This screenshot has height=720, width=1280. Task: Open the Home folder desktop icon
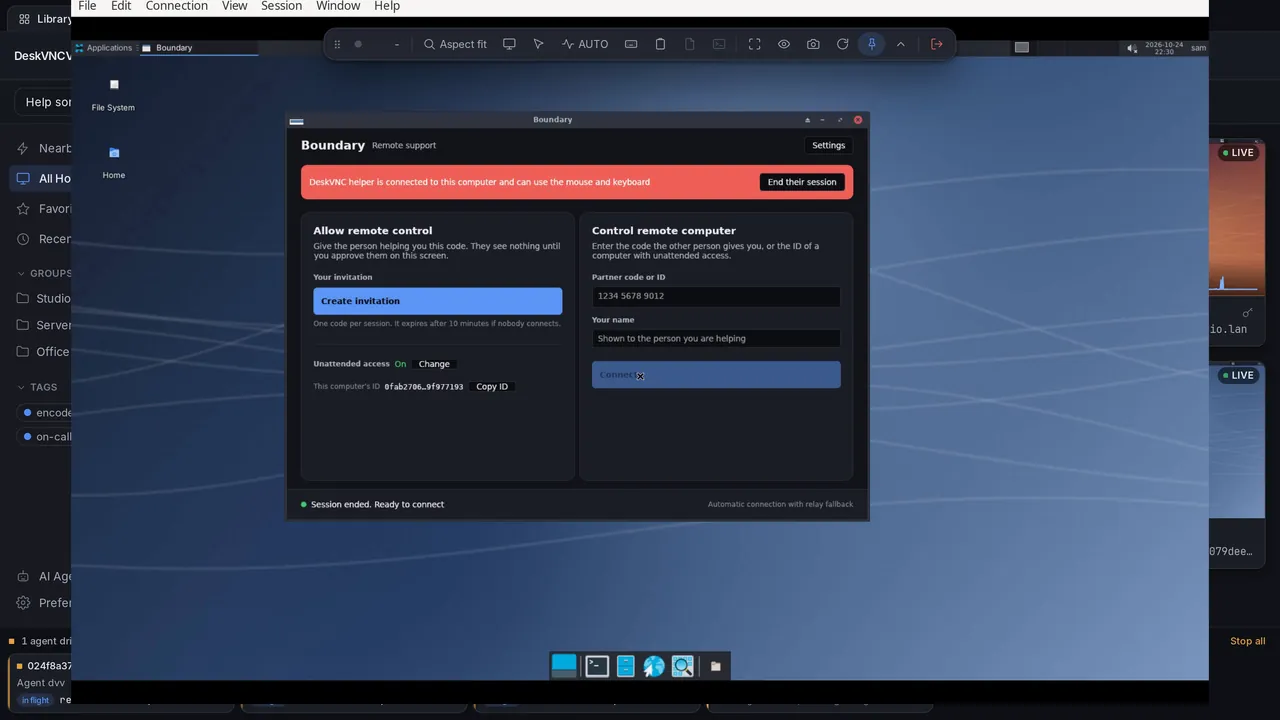click(x=114, y=162)
